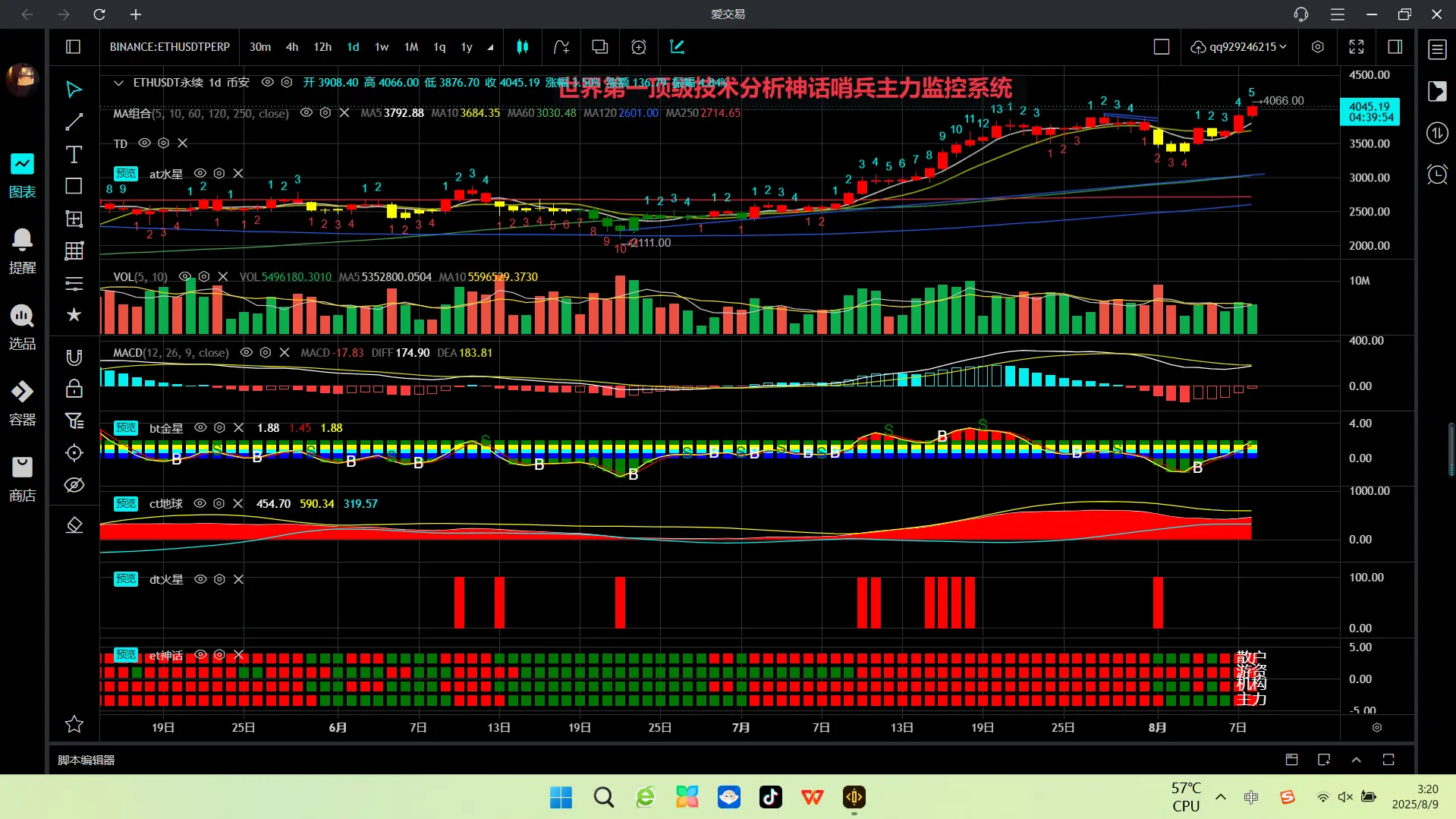1456x819 pixels.
Task: Click the 4045.19 current price label
Action: 1370,112
